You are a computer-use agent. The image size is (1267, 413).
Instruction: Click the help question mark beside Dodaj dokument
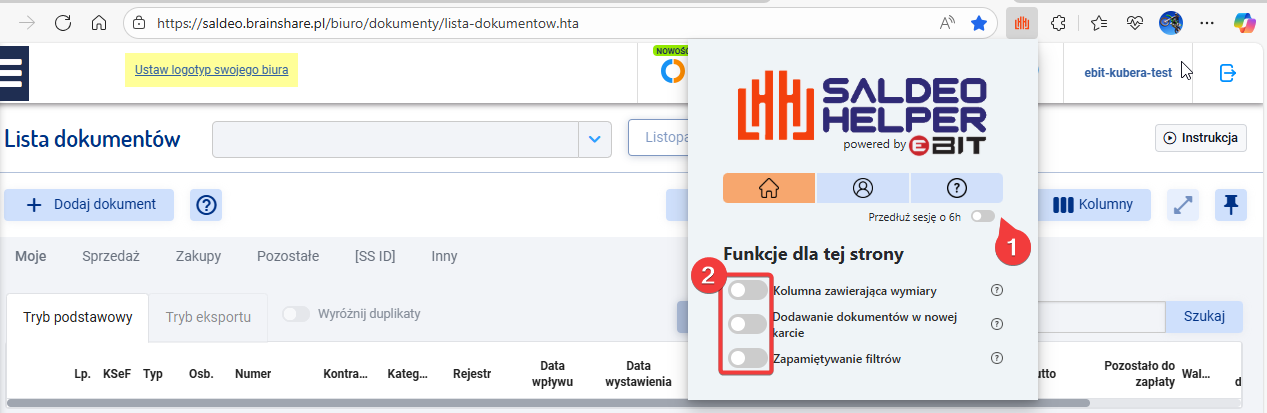pos(206,205)
